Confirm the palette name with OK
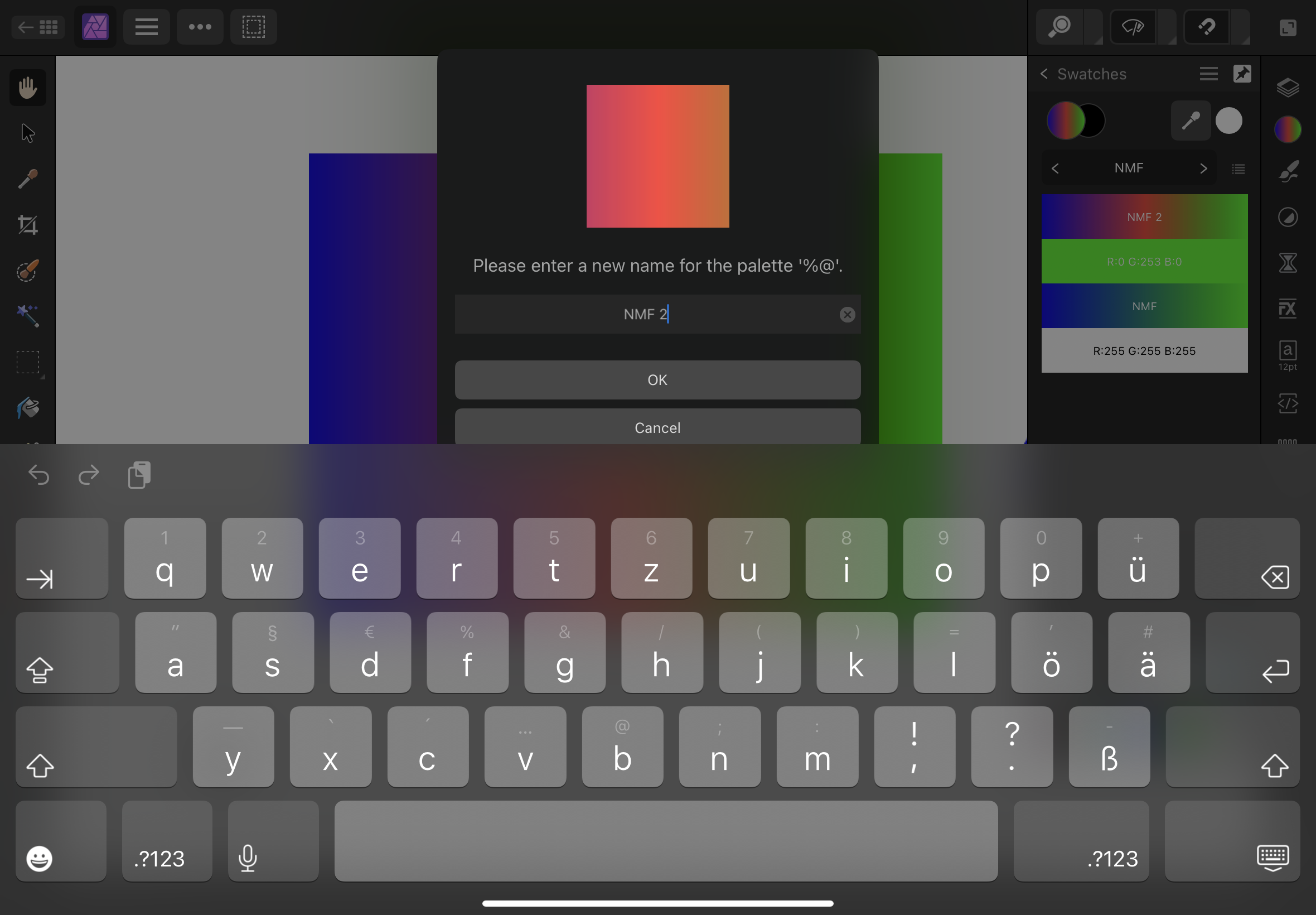1316x915 pixels. pos(657,379)
